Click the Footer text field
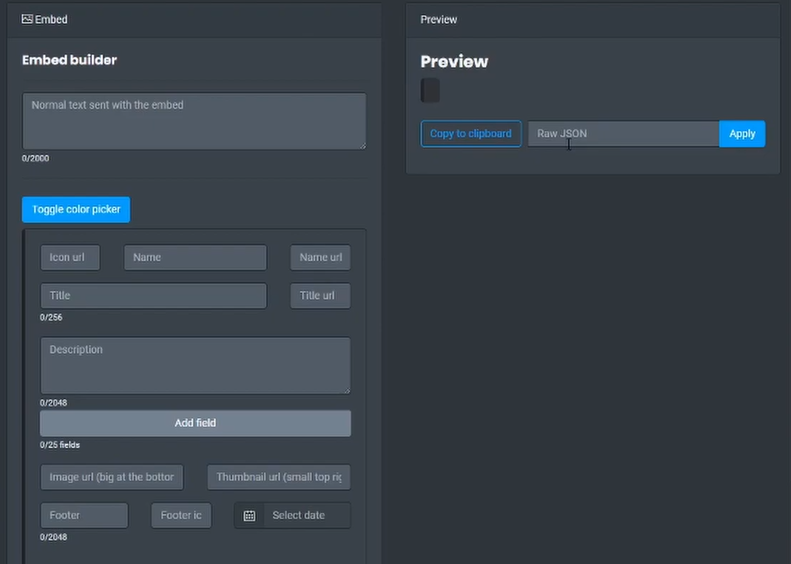Screen dimensions: 791x564 click(x=84, y=516)
